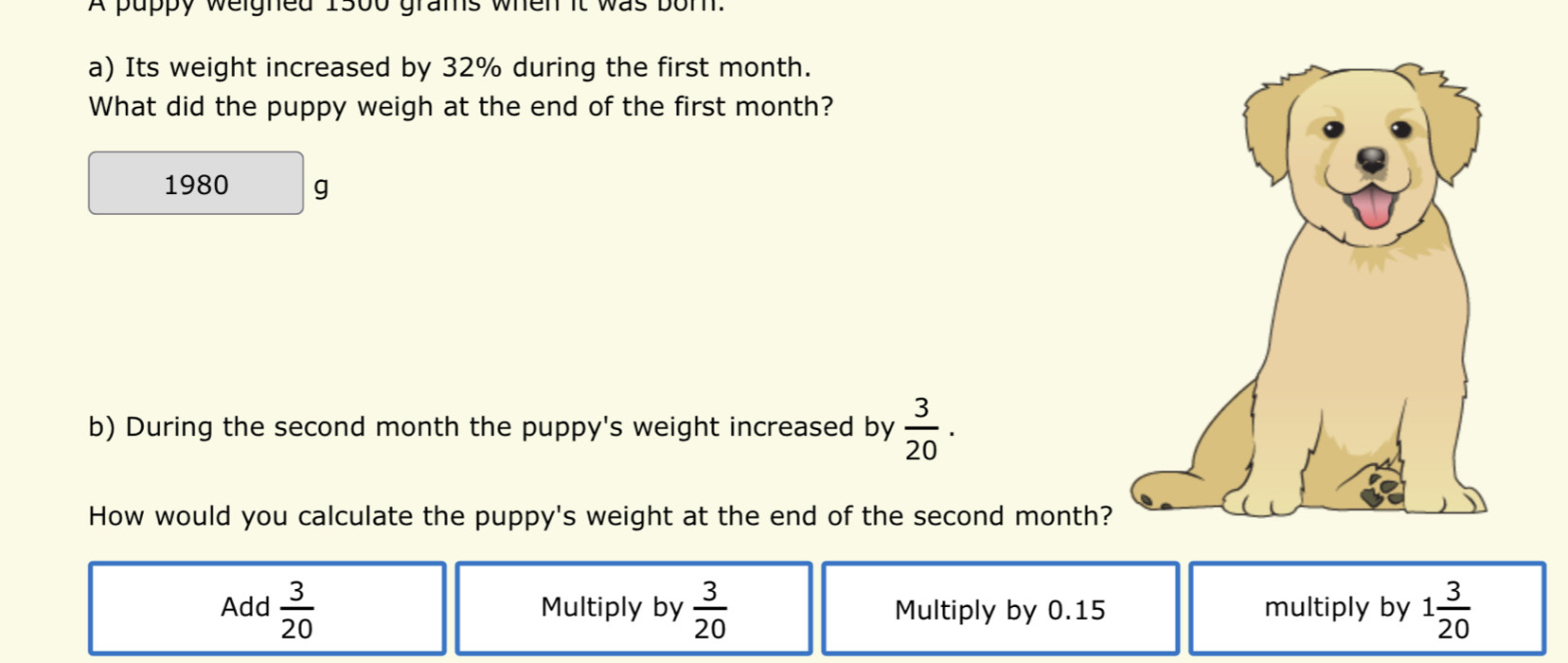Viewport: 1568px width, 663px height.
Task: Click the "How would you calculate" question line
Action: 599,516
